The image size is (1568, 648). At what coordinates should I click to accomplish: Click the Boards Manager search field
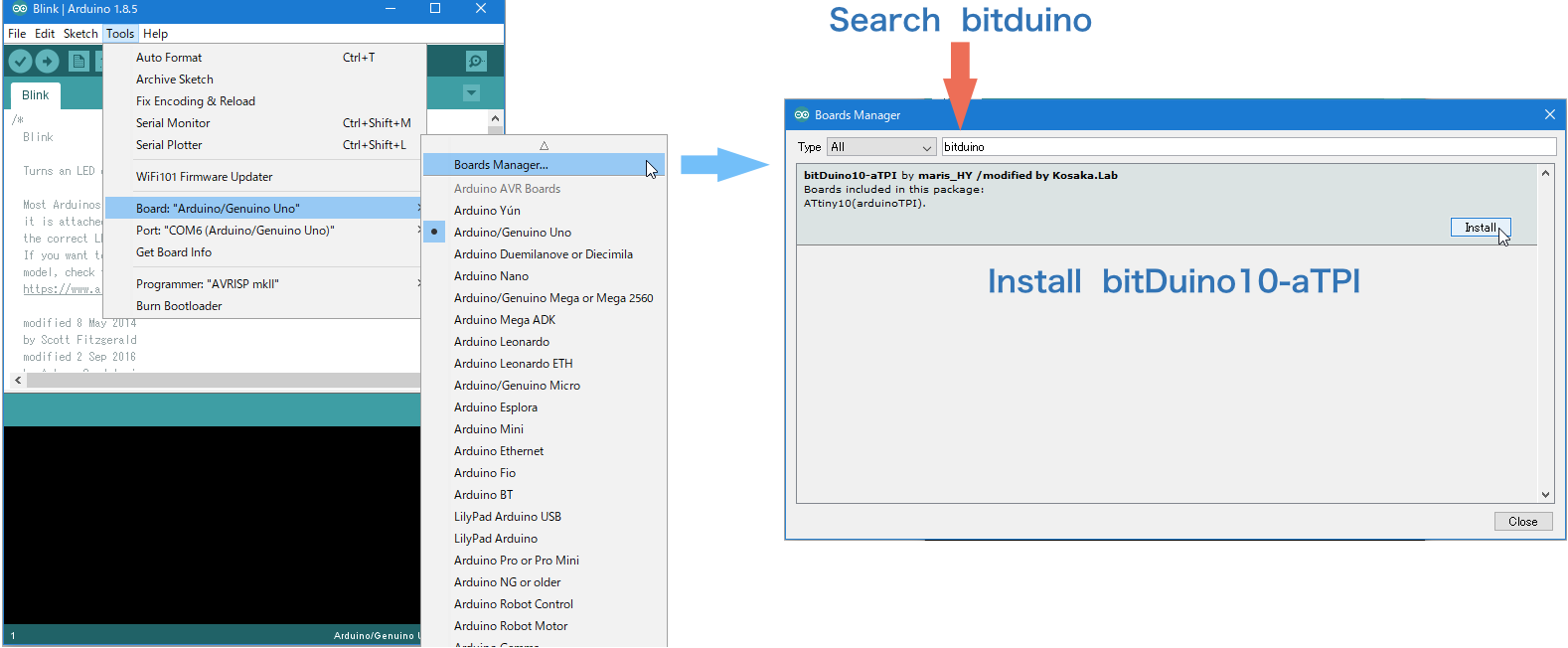pos(1248,147)
